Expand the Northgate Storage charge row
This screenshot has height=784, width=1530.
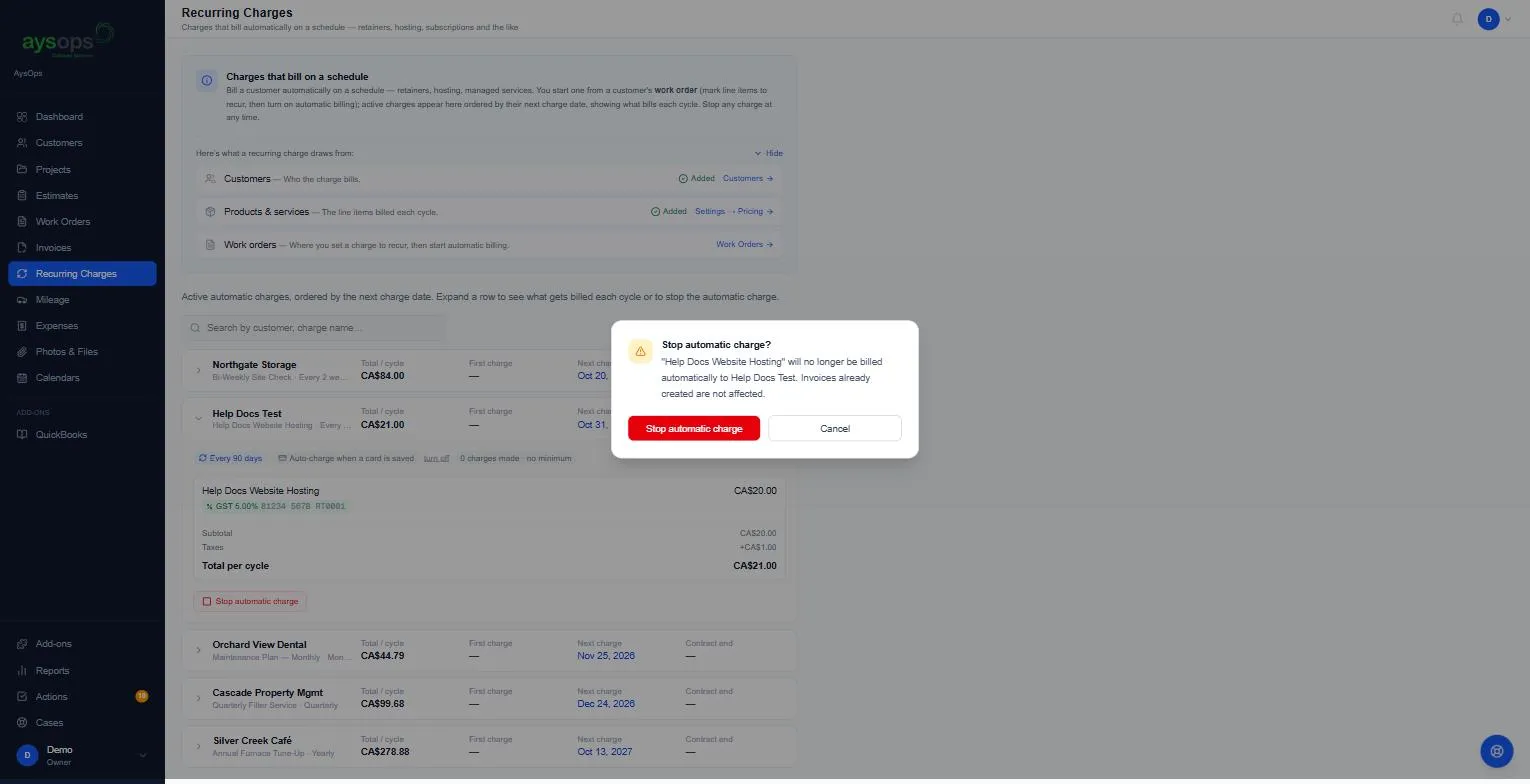[198, 371]
